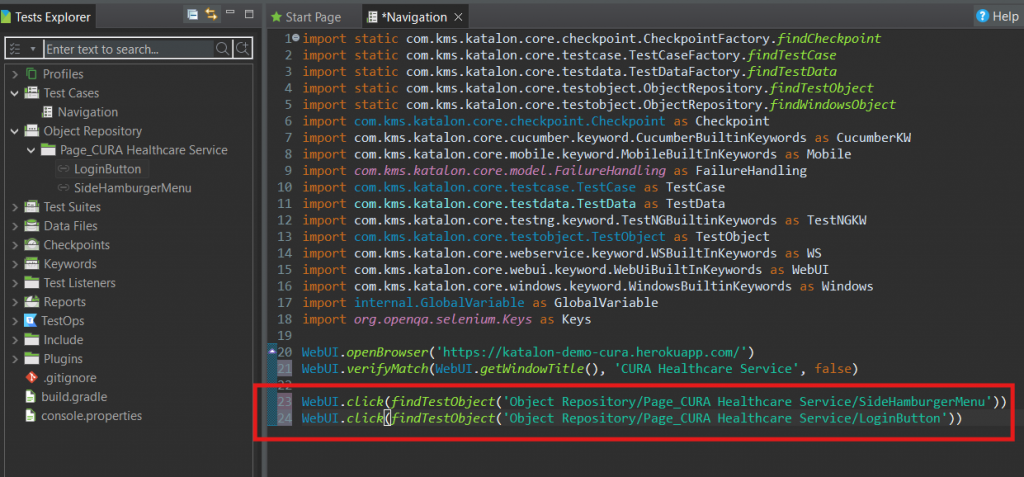
Task: Expand the Data Files node
Action: point(15,226)
